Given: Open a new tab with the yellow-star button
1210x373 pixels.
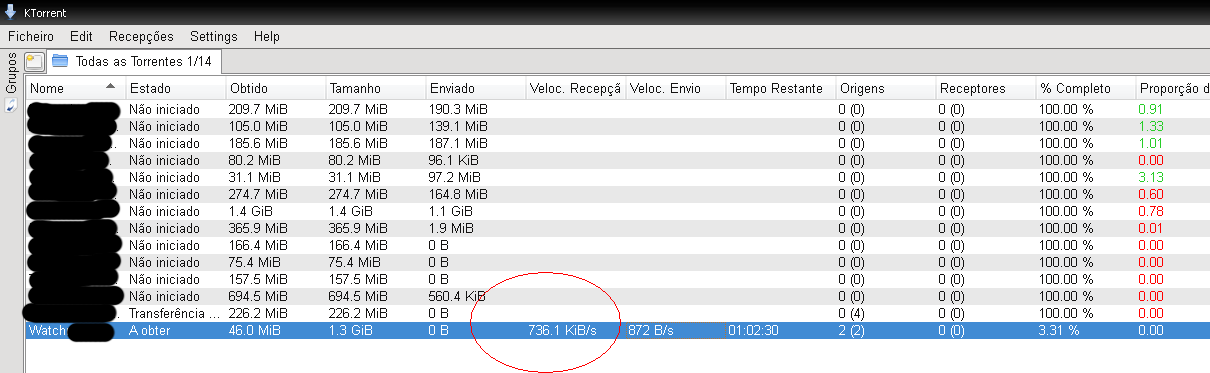Looking at the screenshot, I should point(34,62).
